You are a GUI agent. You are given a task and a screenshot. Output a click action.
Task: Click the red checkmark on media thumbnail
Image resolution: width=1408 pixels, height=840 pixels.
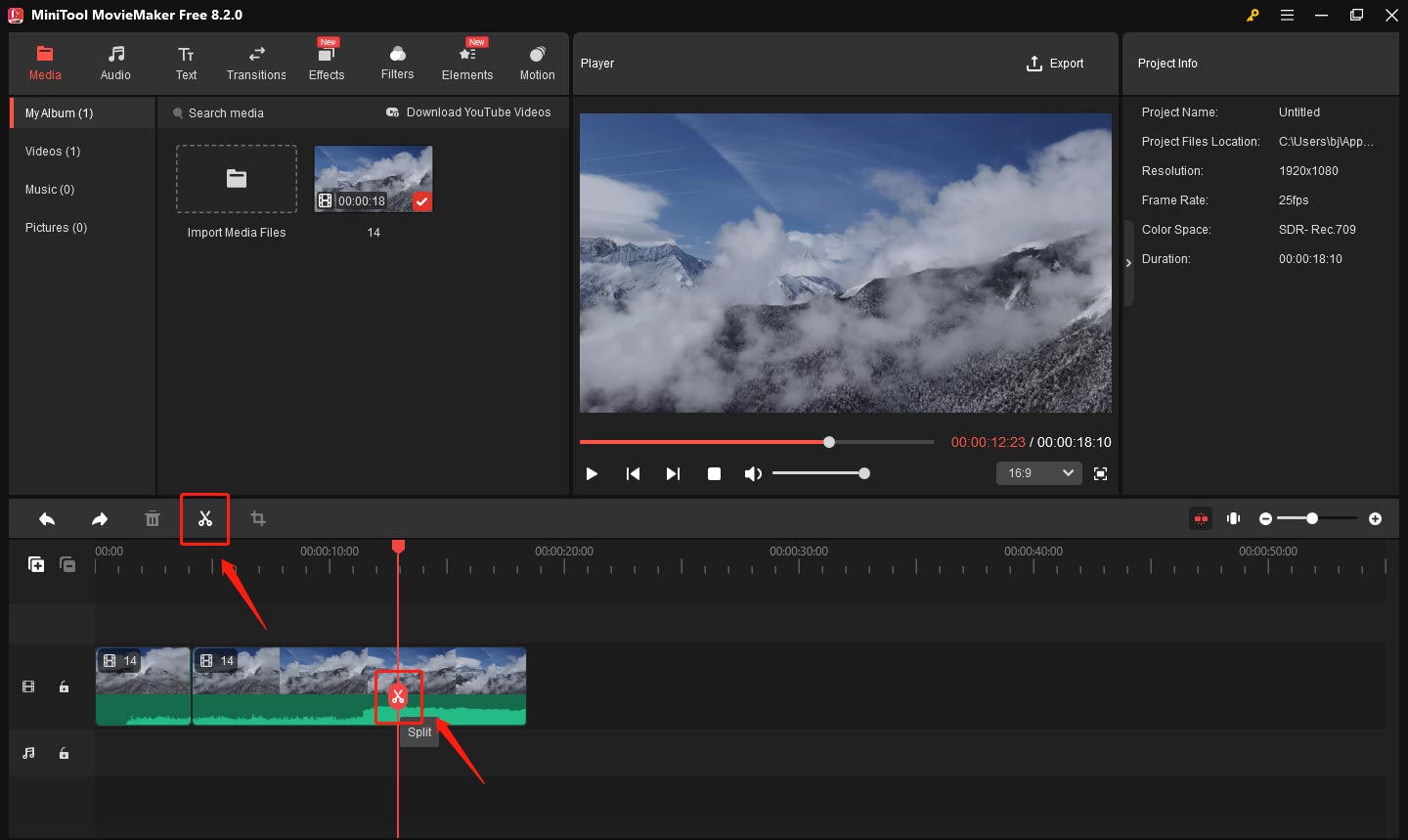point(421,201)
